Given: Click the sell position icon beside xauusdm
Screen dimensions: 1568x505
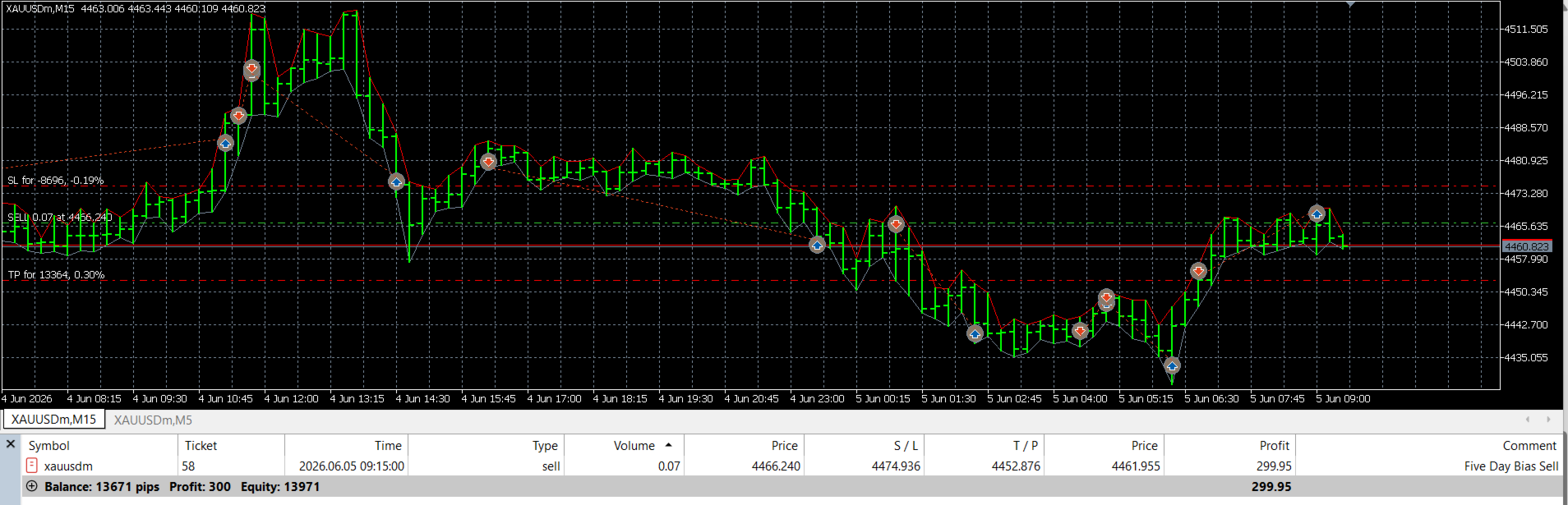Looking at the screenshot, I should pos(32,466).
